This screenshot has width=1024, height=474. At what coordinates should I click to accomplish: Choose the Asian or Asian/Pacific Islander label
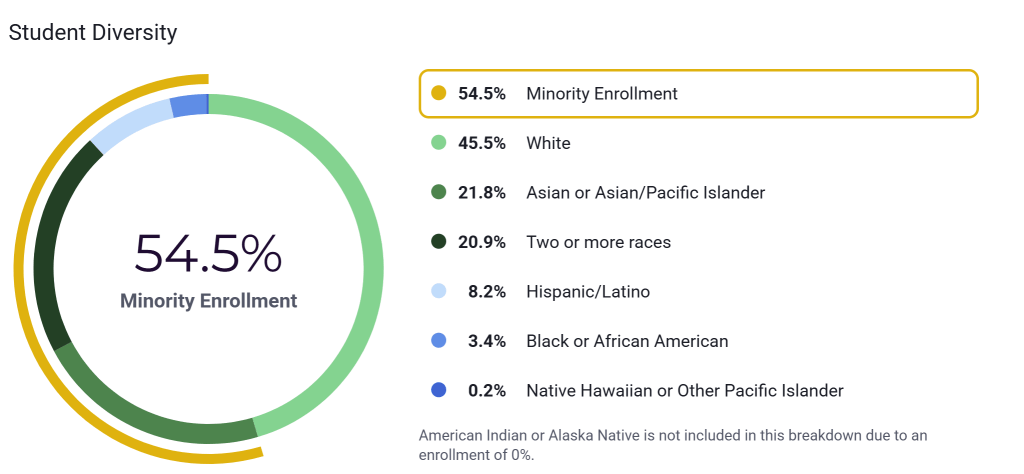pos(645,193)
